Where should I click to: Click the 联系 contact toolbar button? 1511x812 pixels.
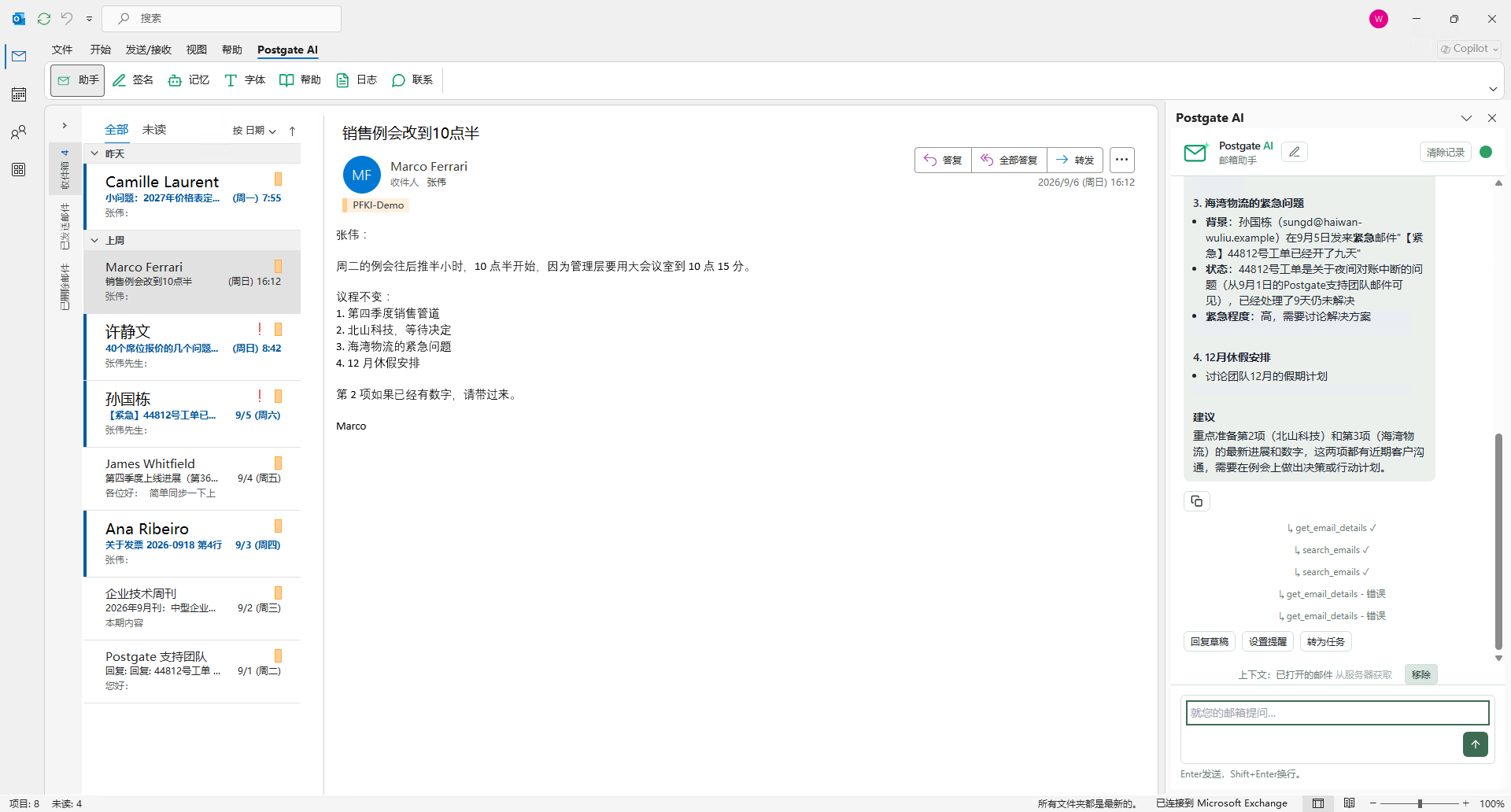(412, 80)
